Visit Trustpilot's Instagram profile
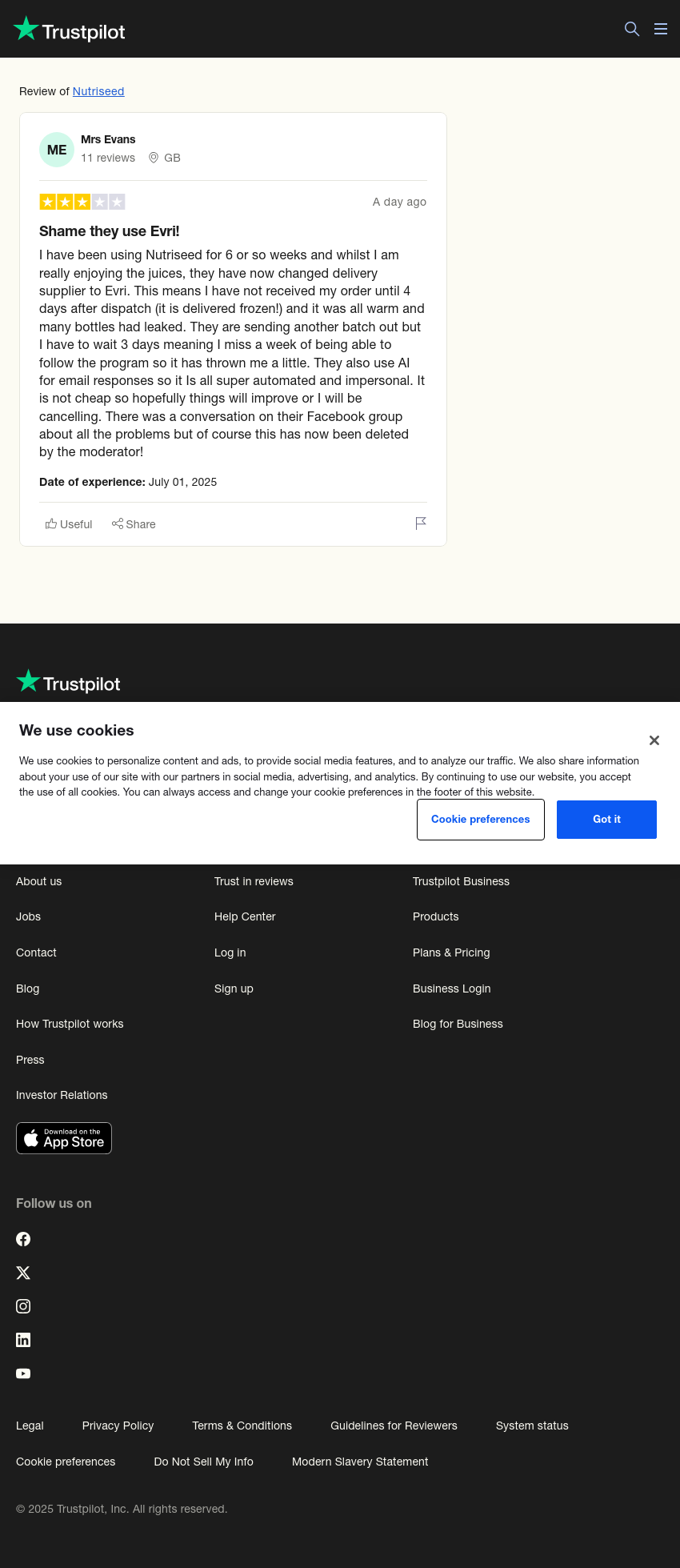680x1568 pixels. click(23, 1306)
